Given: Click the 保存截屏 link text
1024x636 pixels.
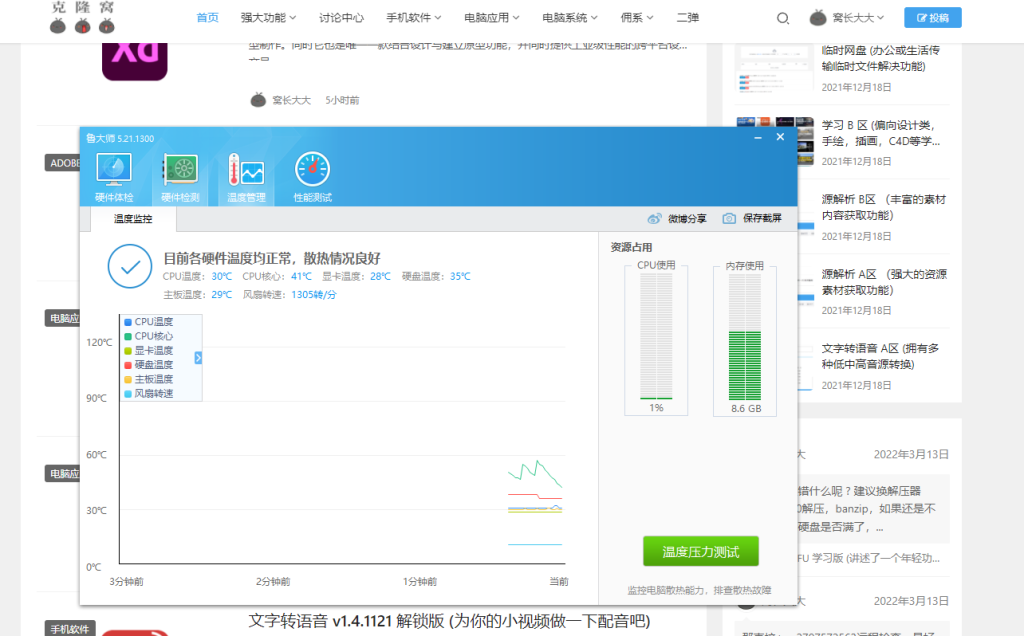Looking at the screenshot, I should [x=762, y=218].
